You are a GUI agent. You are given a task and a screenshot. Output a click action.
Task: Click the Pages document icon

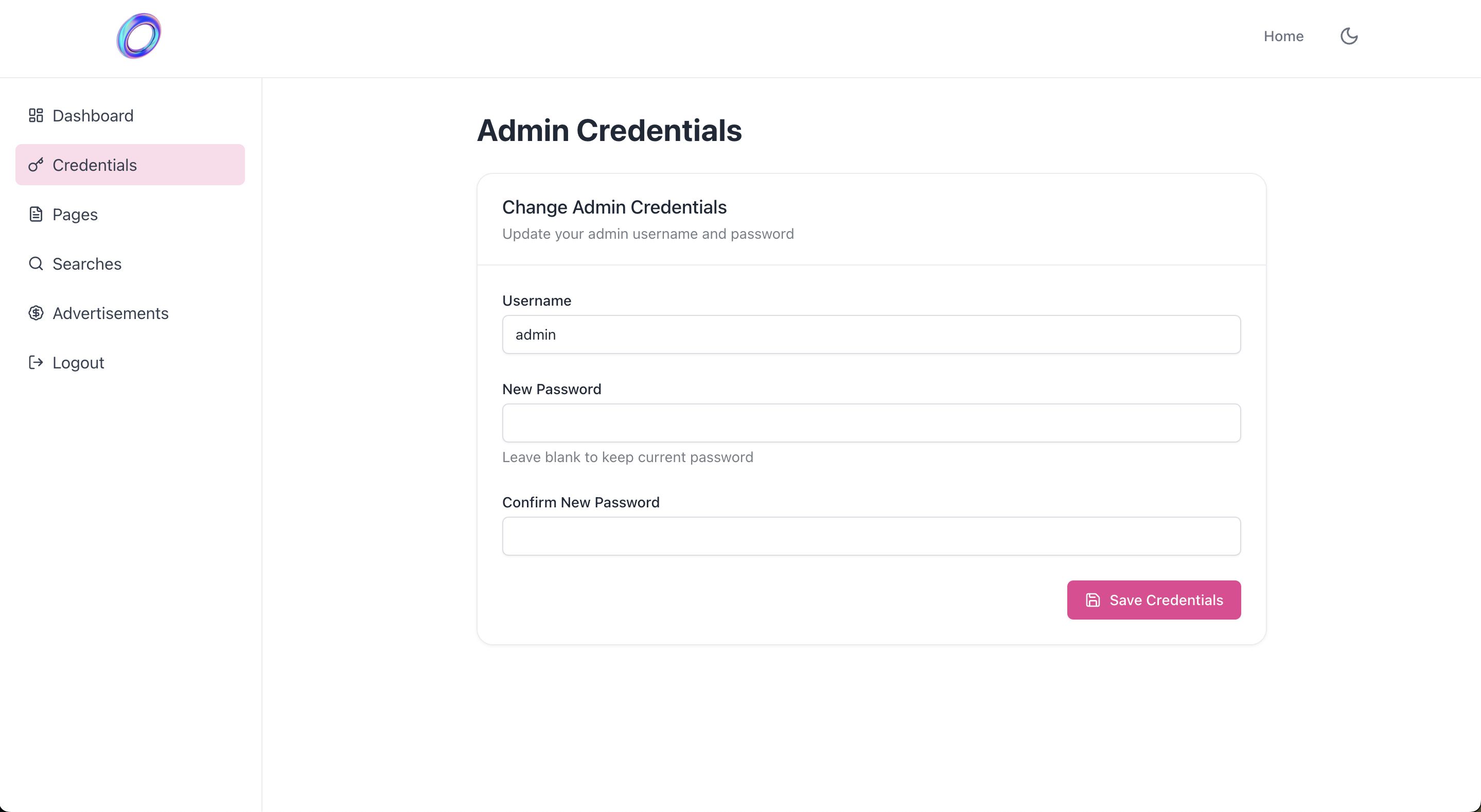(36, 215)
